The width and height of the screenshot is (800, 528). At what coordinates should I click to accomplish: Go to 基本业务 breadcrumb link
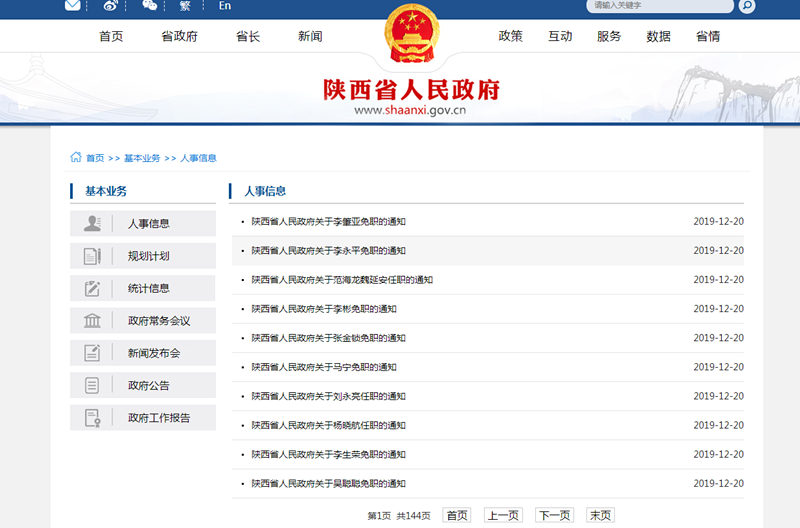[x=142, y=158]
